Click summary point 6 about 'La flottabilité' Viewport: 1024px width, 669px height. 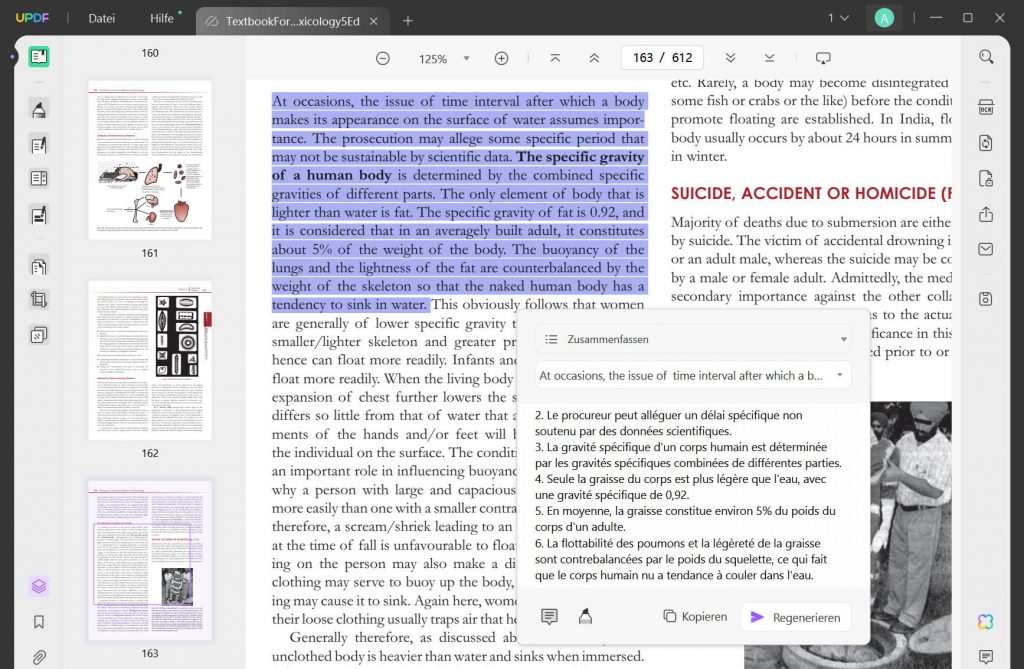pyautogui.click(x=680, y=559)
